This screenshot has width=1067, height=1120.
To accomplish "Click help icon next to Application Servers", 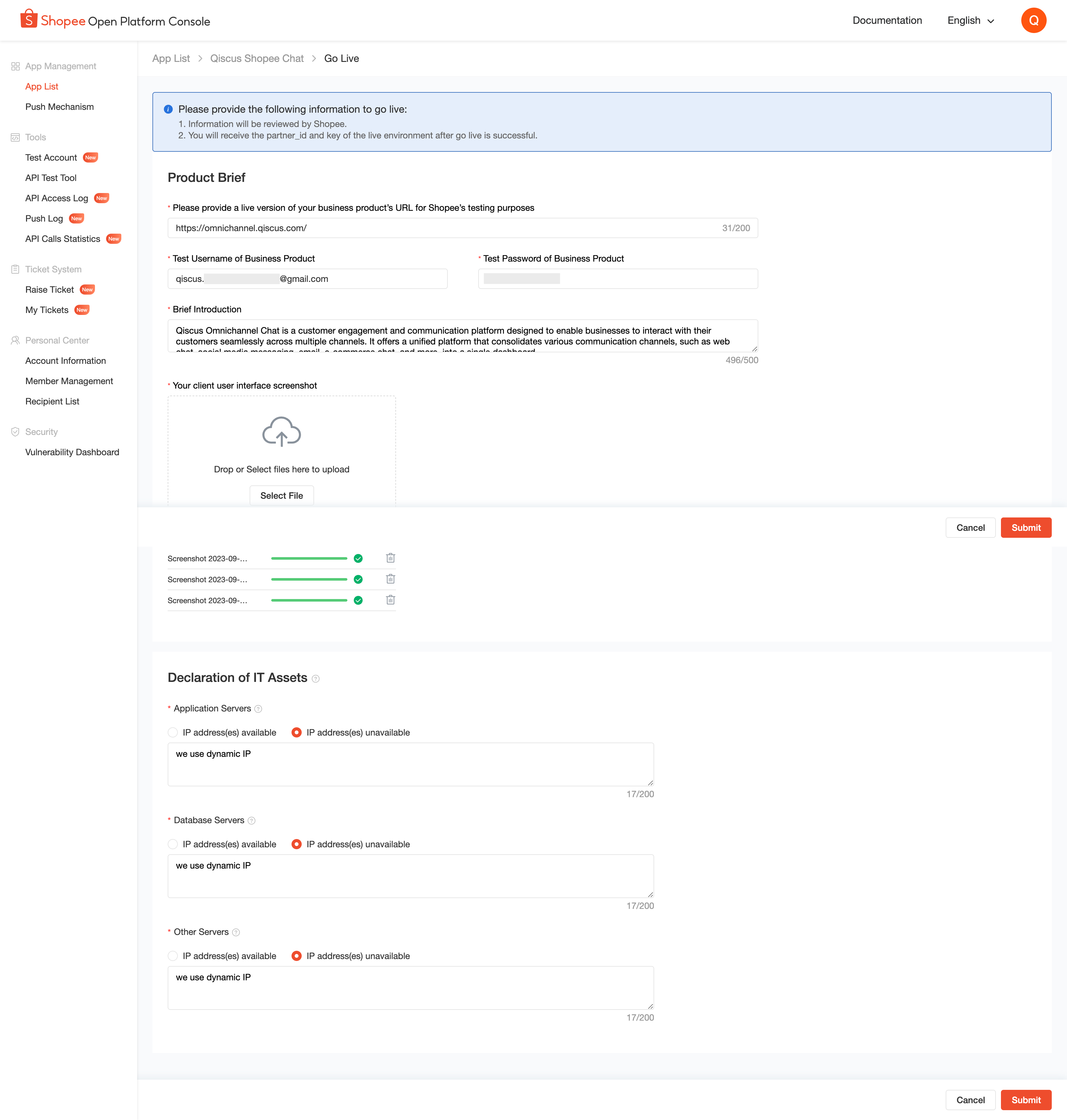I will tap(258, 709).
